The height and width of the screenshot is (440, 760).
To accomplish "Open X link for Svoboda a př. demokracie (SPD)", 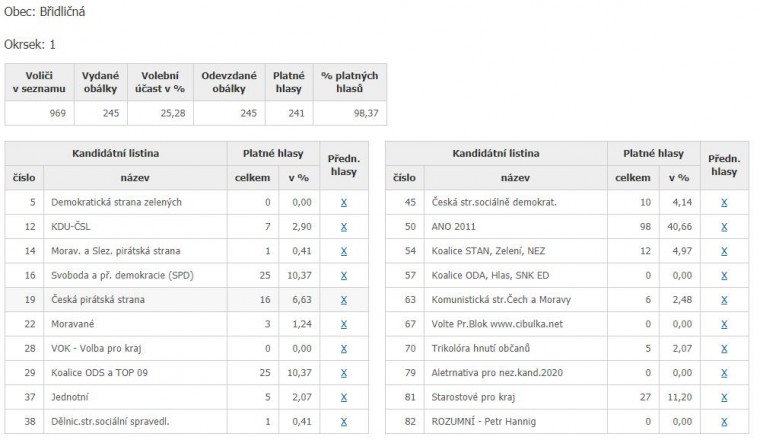I will pos(344,276).
